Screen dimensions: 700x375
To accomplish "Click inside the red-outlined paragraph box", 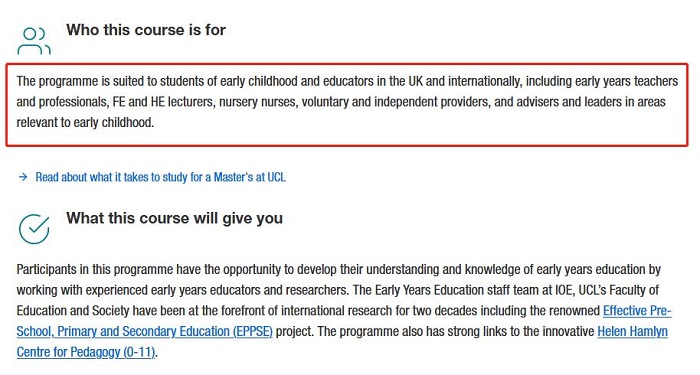I will pos(347,104).
